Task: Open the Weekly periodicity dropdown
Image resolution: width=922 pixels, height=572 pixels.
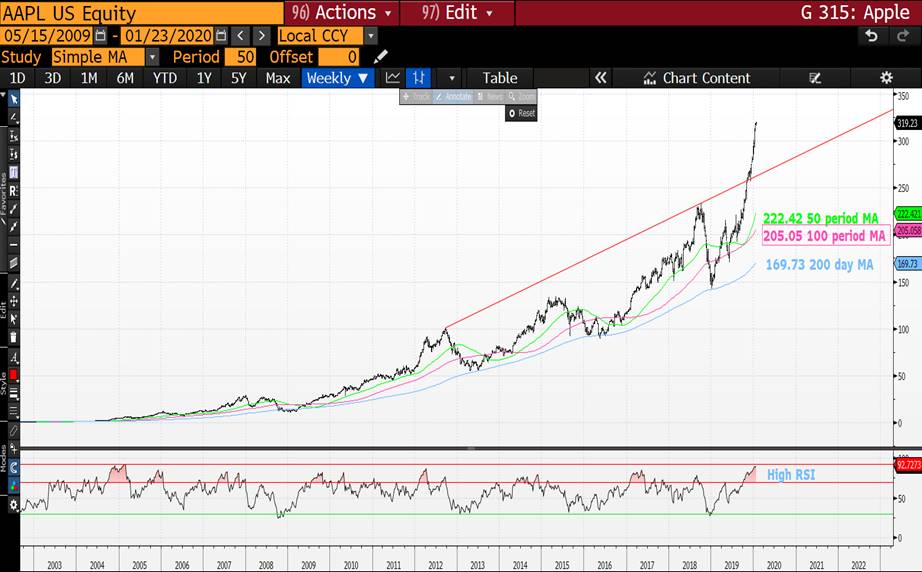Action: [x=338, y=78]
